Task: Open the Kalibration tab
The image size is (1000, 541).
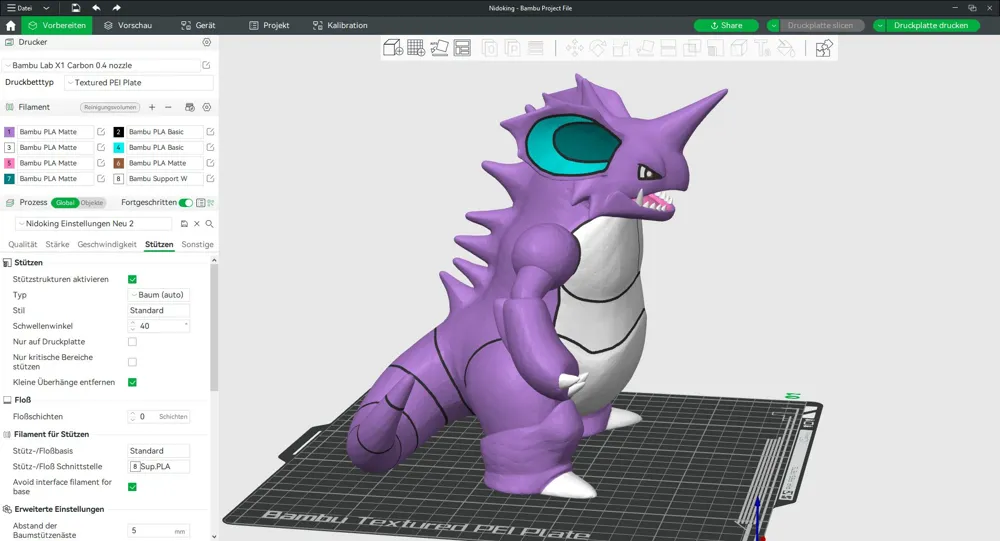Action: click(340, 26)
